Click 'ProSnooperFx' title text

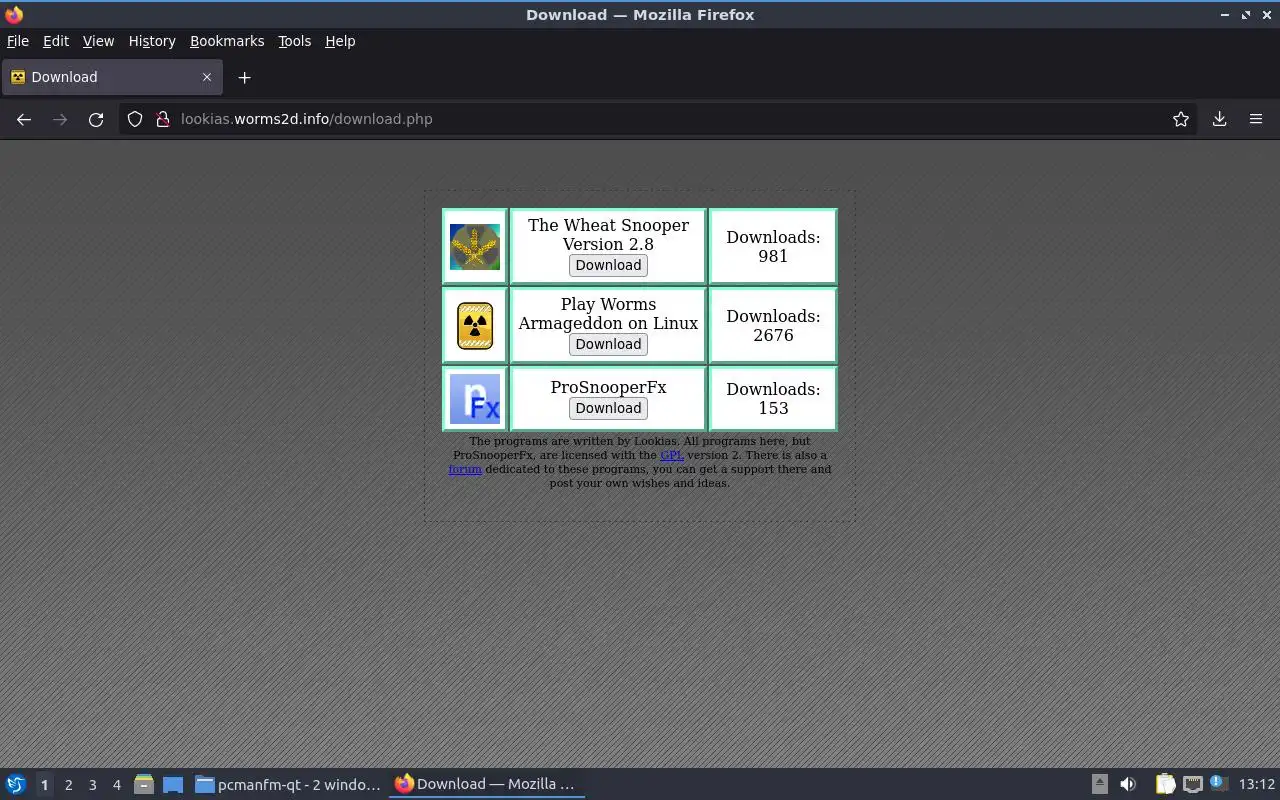coord(608,387)
